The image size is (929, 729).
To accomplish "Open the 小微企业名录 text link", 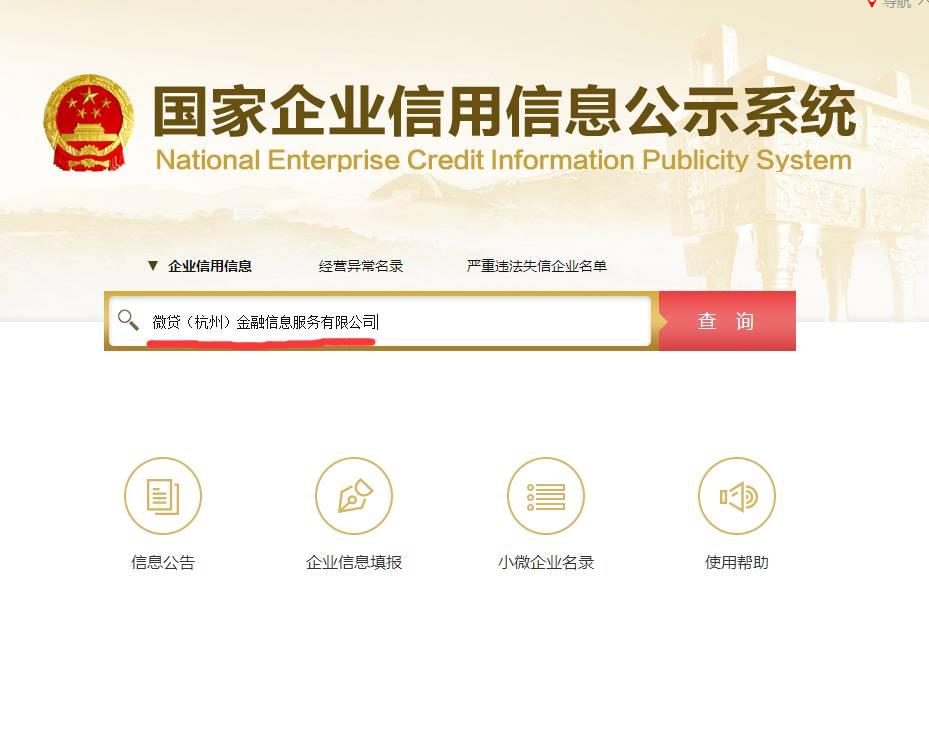I will point(546,562).
